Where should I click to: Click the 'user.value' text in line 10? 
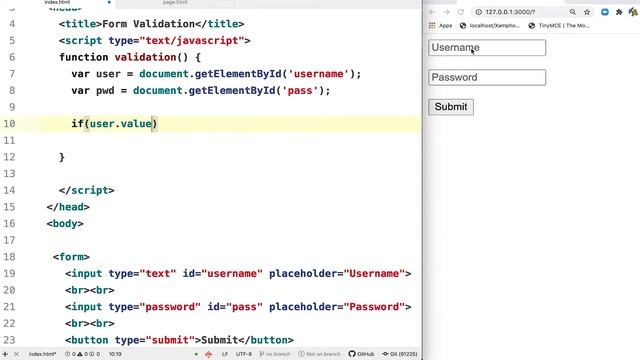[x=120, y=124]
